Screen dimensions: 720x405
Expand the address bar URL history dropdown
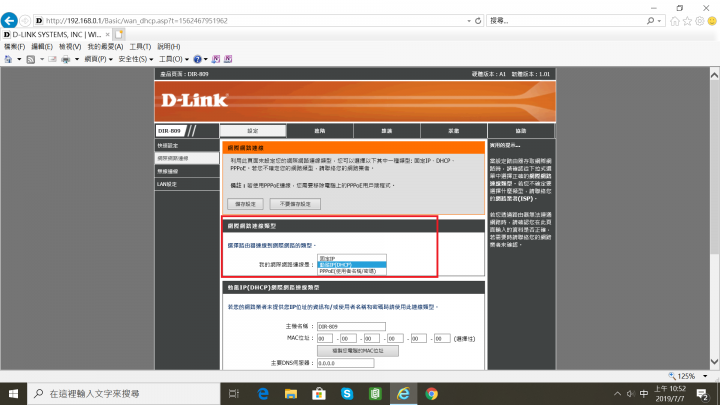coord(469,21)
